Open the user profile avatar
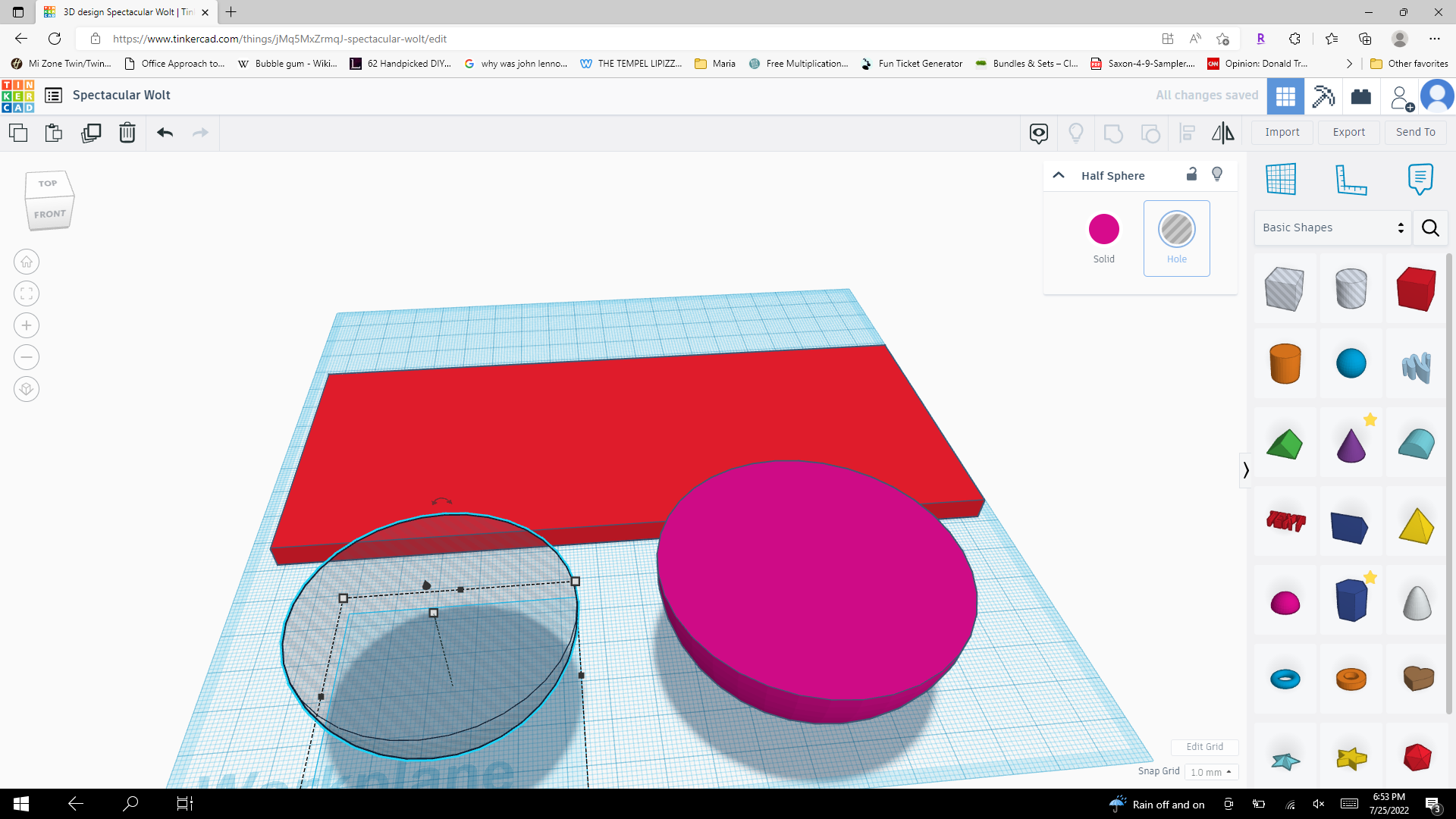 [x=1437, y=96]
